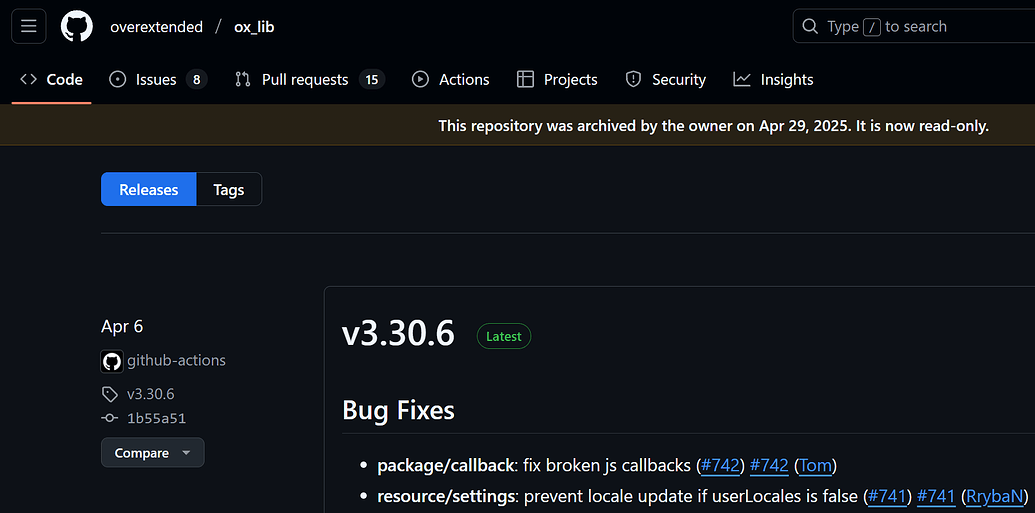Open the github-actions user profile
This screenshot has width=1035, height=513.
point(176,360)
